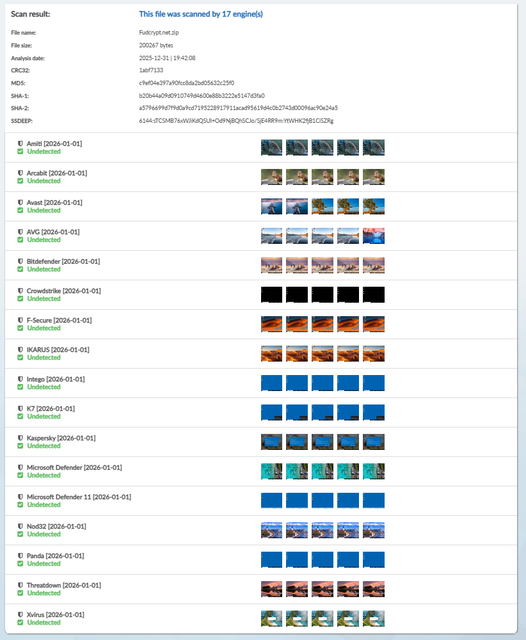Click the analysis date '2025-12-31 | 19:42:08'
526x640 pixels.
point(167,58)
